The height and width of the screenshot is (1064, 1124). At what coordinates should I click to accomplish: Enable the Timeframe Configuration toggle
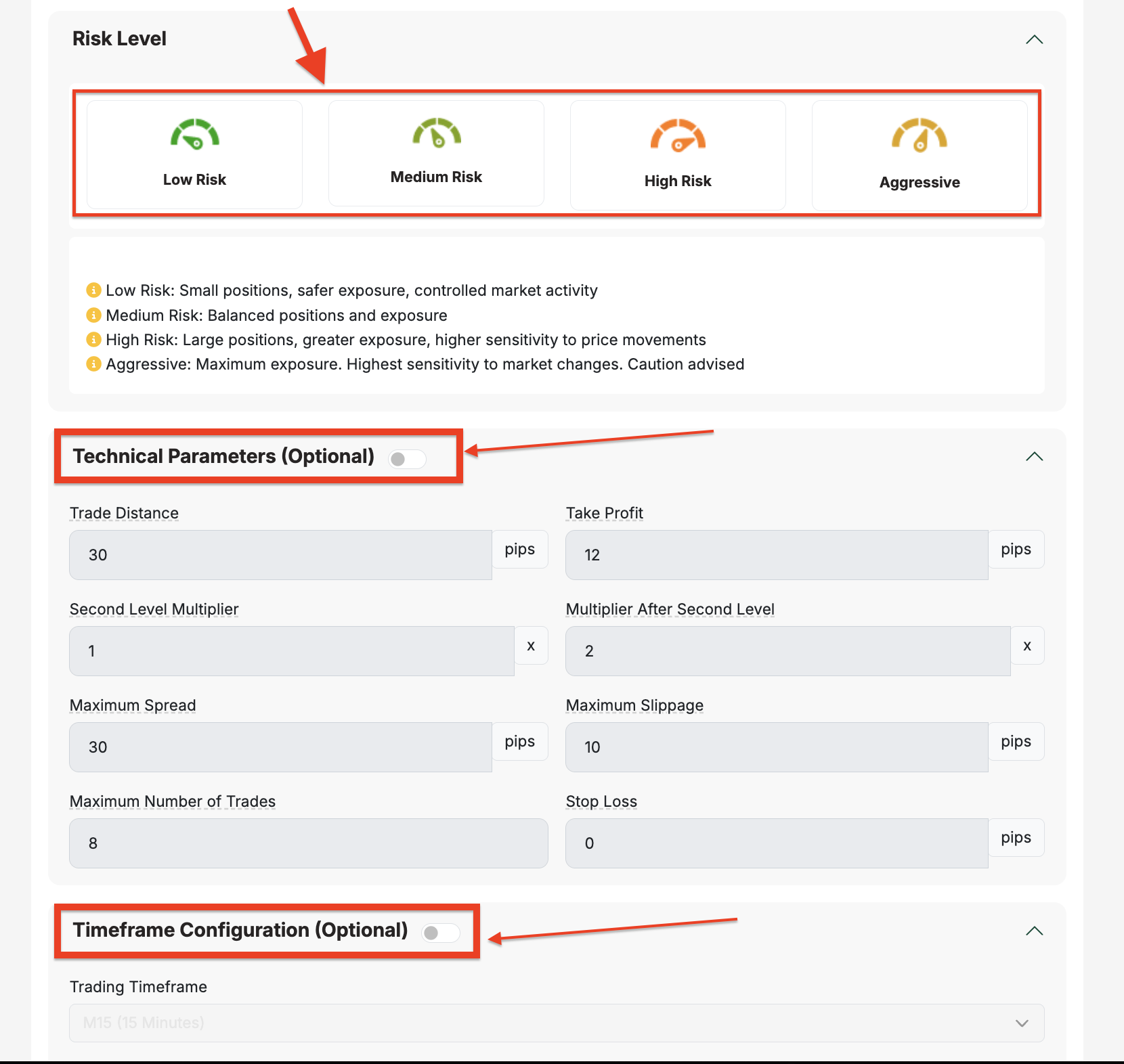440,933
